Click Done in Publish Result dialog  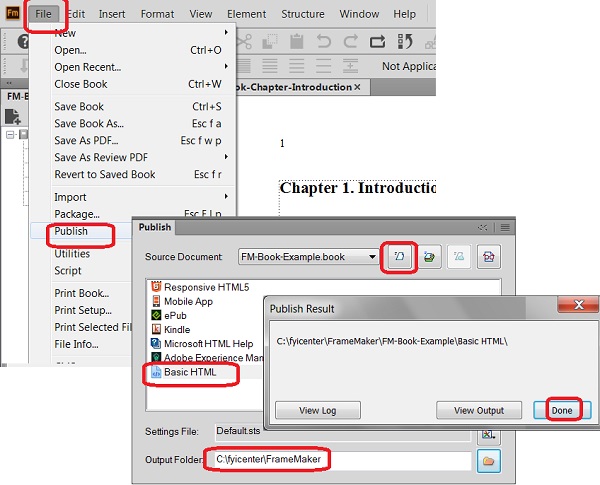[562, 410]
